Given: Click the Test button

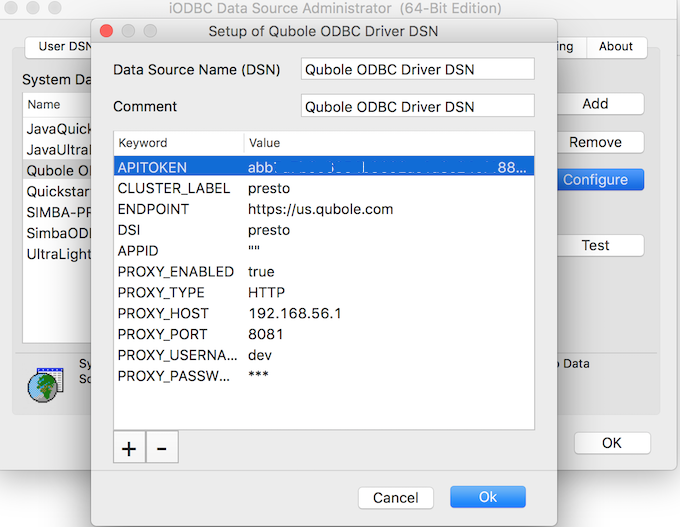Looking at the screenshot, I should tap(600, 245).
